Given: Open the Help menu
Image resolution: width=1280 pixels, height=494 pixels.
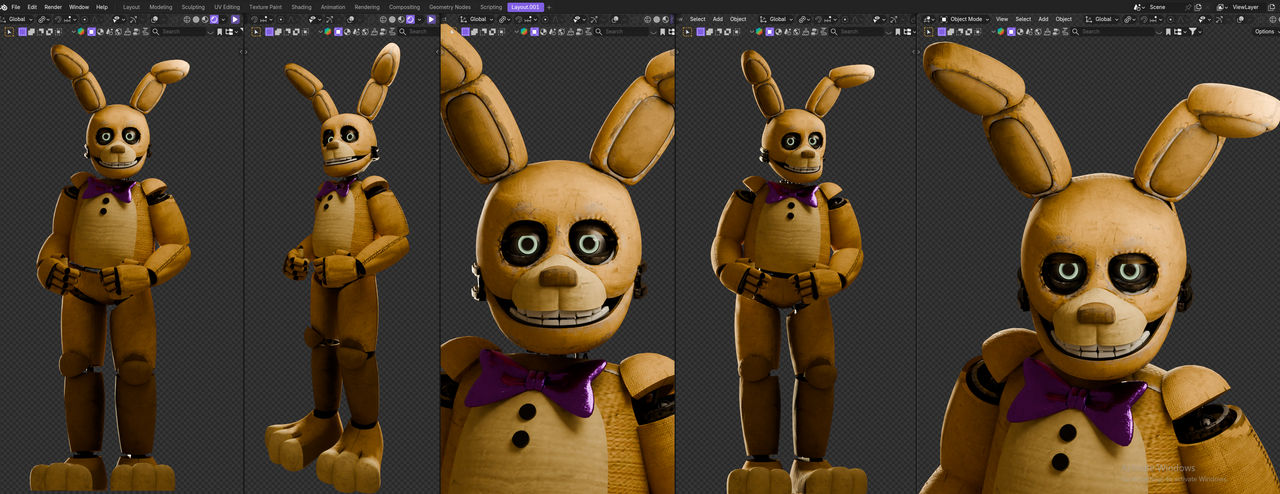Looking at the screenshot, I should click(x=102, y=7).
